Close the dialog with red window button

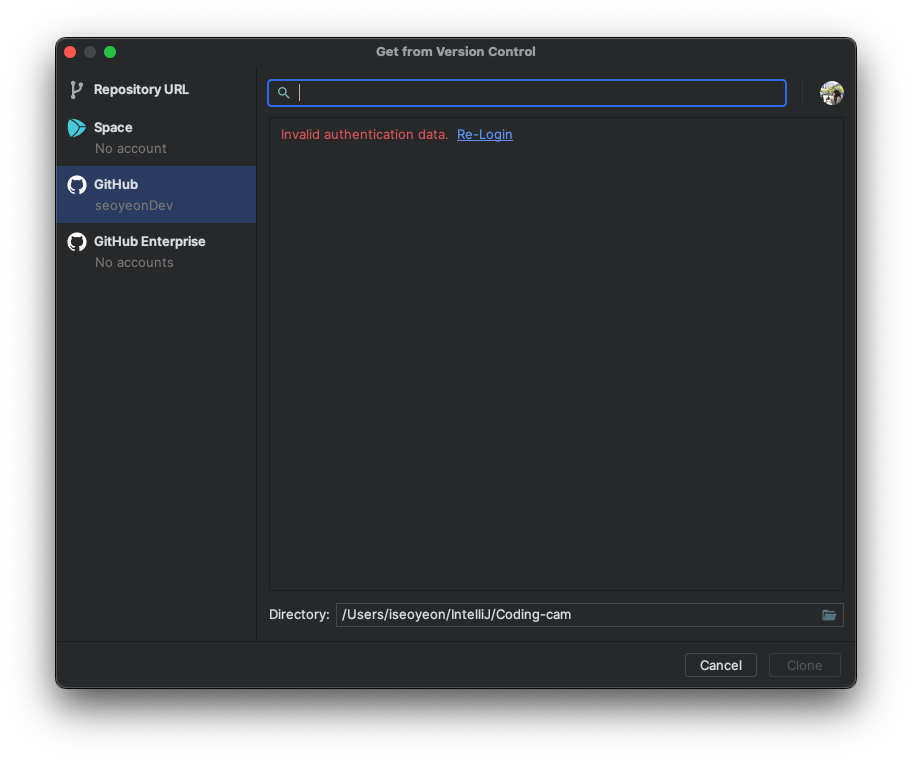pyautogui.click(x=70, y=52)
